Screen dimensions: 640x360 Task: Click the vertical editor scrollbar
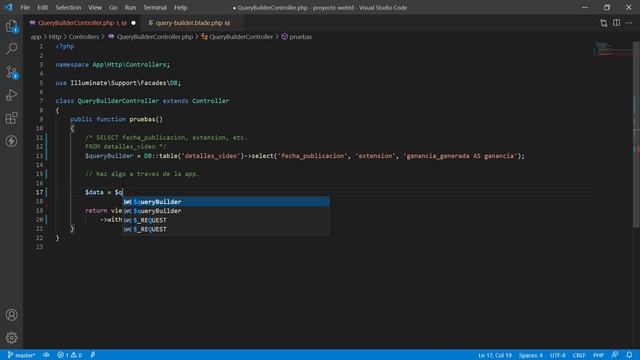[636, 135]
